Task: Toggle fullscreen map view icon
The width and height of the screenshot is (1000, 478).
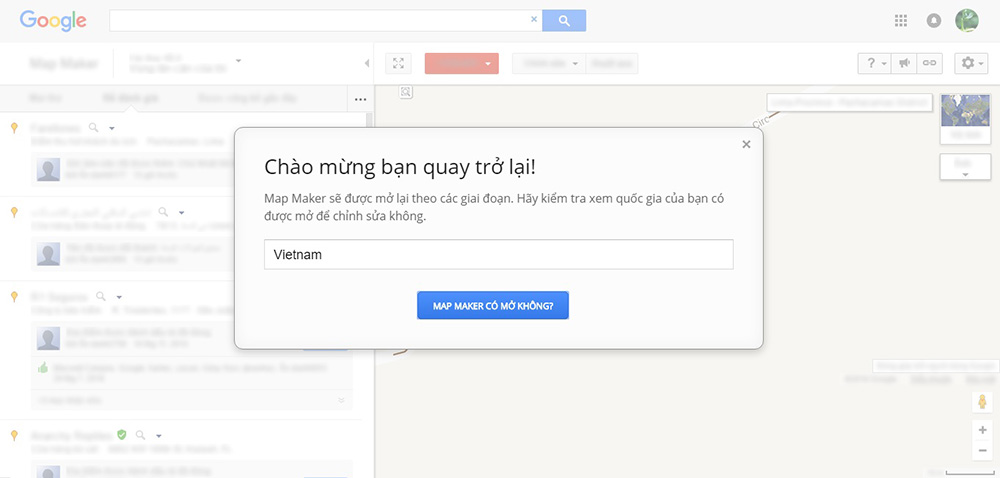Action: (399, 63)
